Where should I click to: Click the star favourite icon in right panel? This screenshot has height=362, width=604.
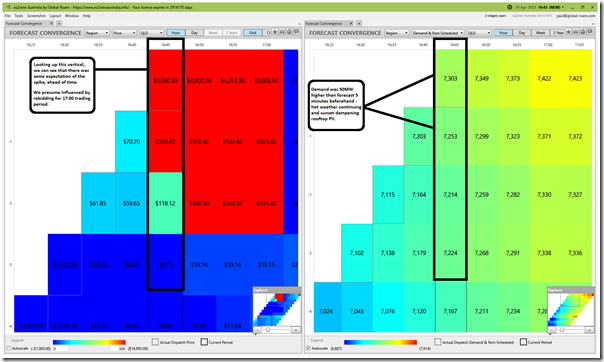click(x=569, y=32)
